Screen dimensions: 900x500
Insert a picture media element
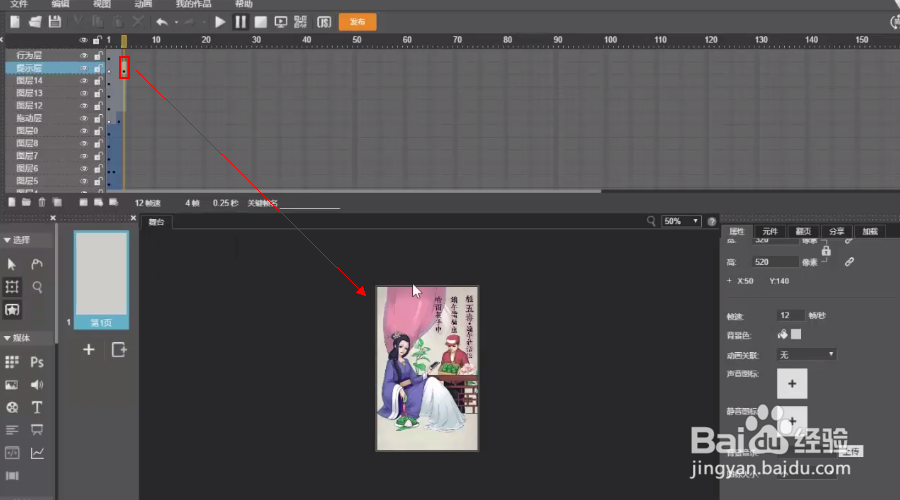coord(11,385)
